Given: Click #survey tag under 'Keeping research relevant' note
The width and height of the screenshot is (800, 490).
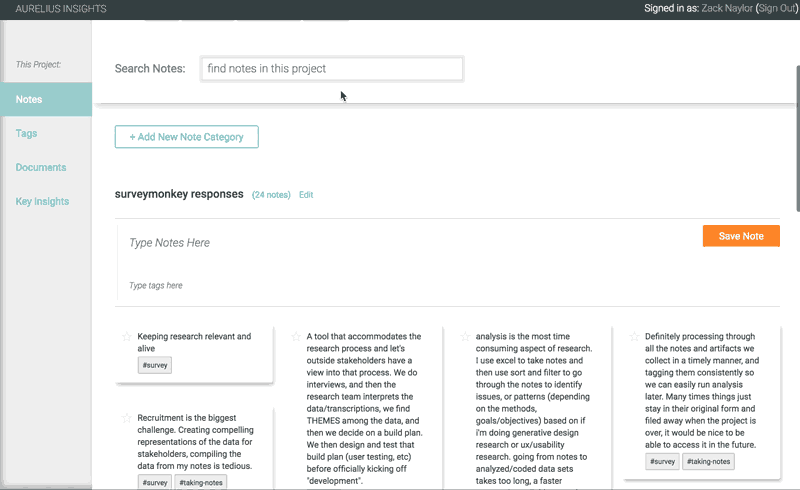Looking at the screenshot, I should [155, 366].
